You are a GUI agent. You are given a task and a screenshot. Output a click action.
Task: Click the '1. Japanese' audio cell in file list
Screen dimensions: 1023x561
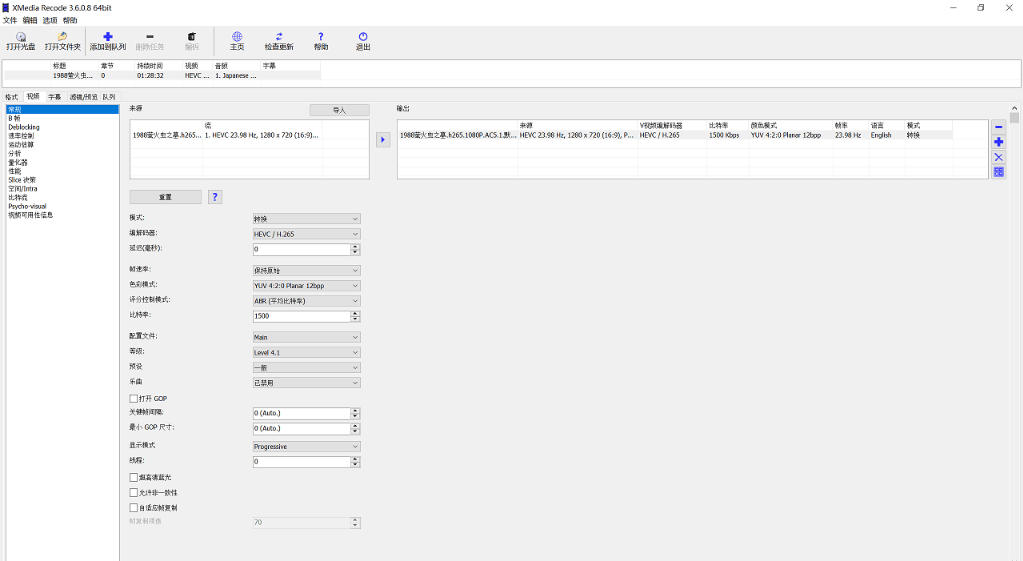[236, 76]
